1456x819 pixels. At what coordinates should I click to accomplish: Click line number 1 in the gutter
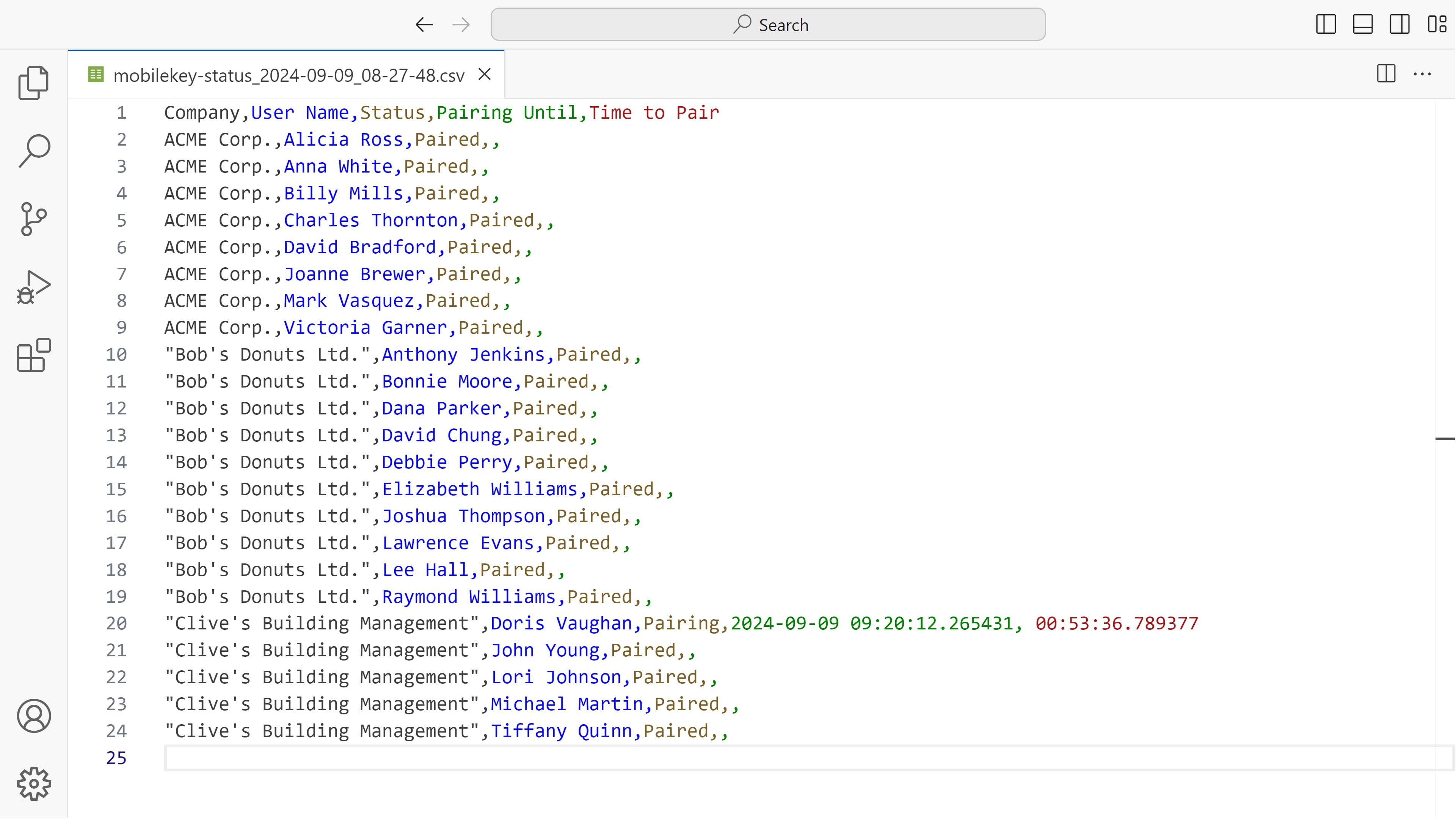click(121, 113)
